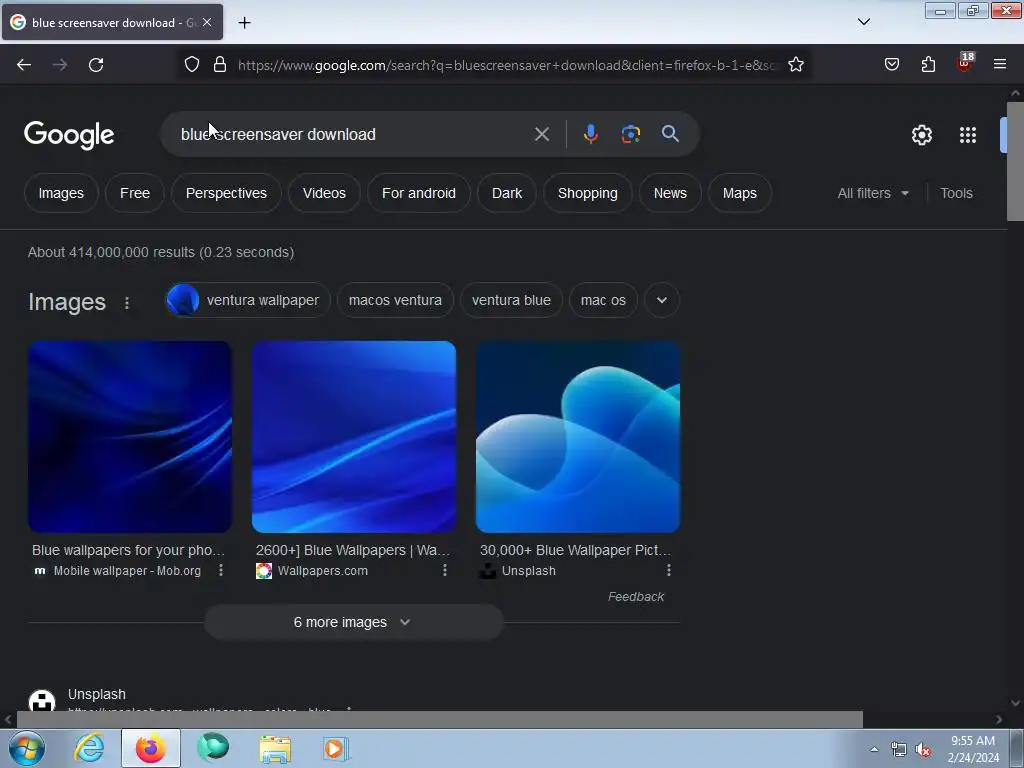The height and width of the screenshot is (768, 1024).
Task: Open the Wallpapers.com blue wallpaper thumbnail
Action: coord(354,437)
